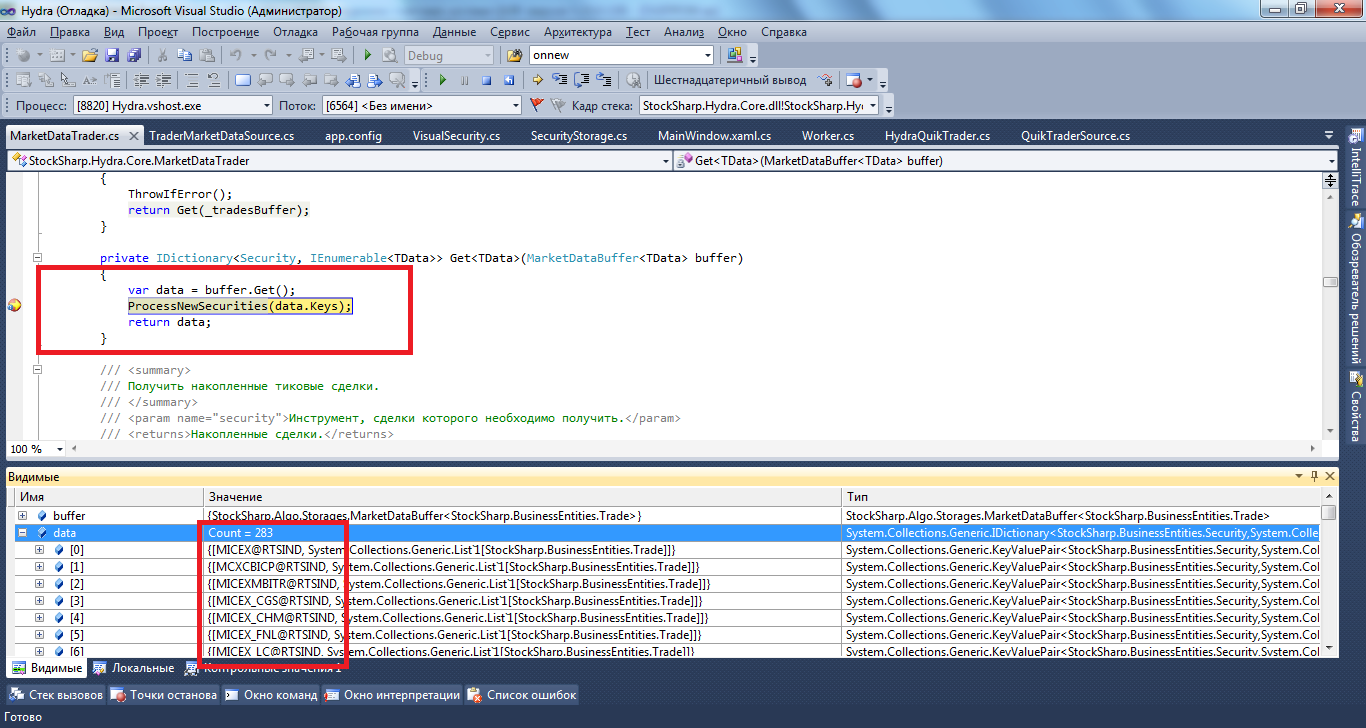Start debugging with the top green arrow
The image size is (1366, 728).
tap(368, 55)
